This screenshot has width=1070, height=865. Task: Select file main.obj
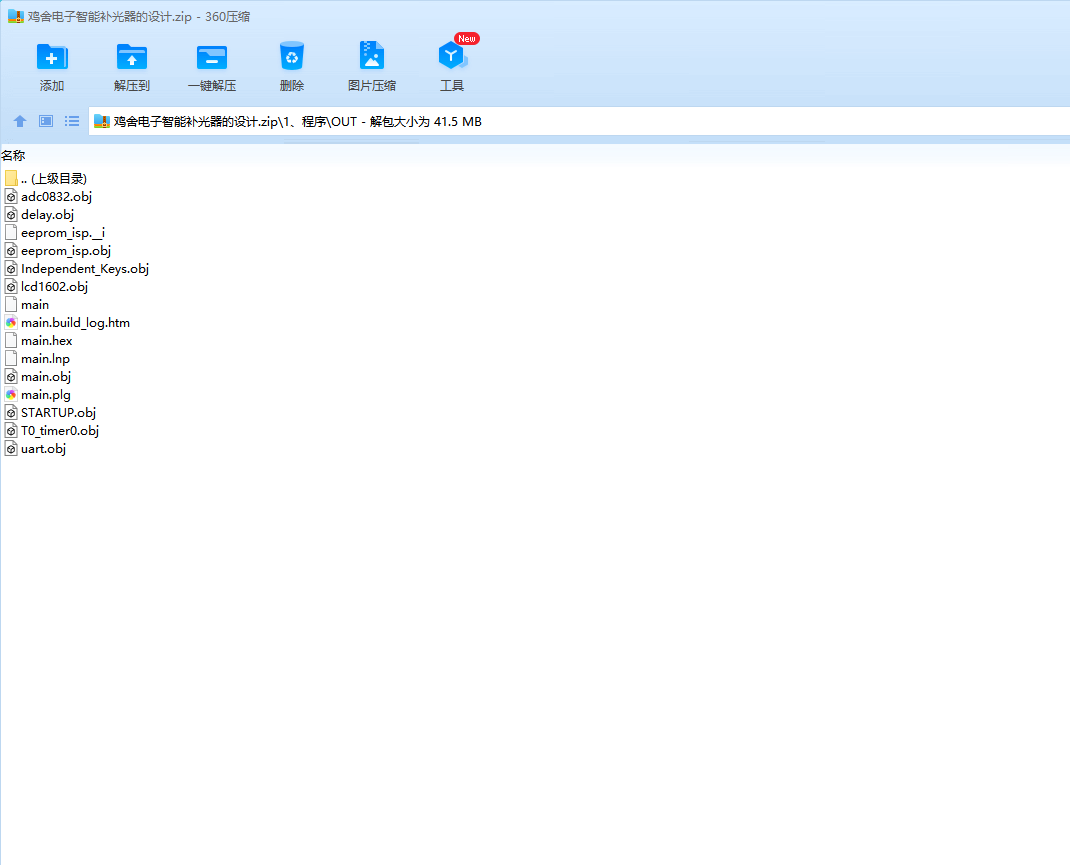click(46, 377)
